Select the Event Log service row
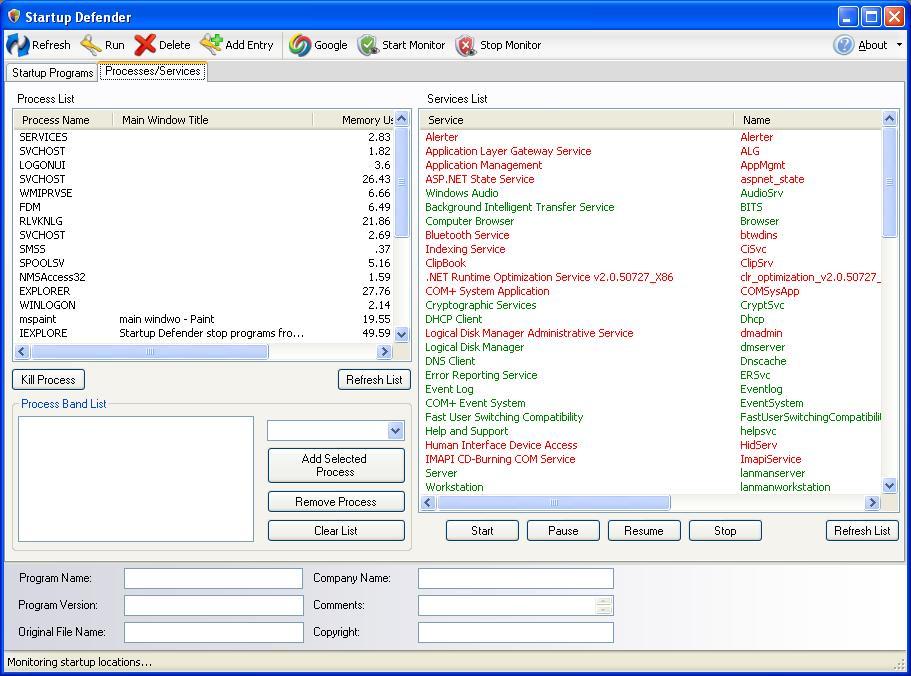Image resolution: width=911 pixels, height=676 pixels. point(651,389)
